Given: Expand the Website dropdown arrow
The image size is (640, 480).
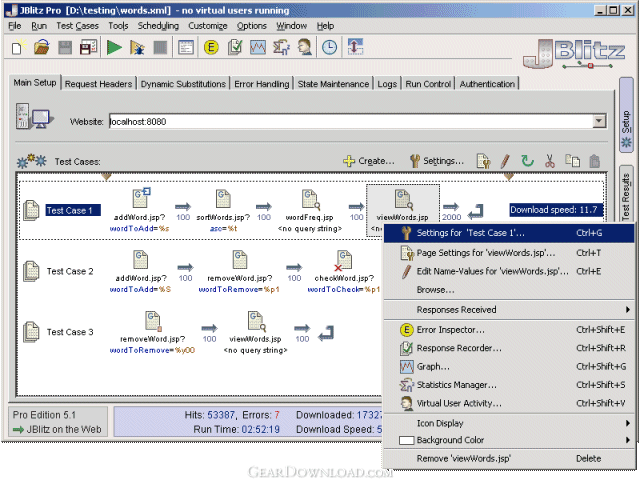Looking at the screenshot, I should tap(599, 121).
